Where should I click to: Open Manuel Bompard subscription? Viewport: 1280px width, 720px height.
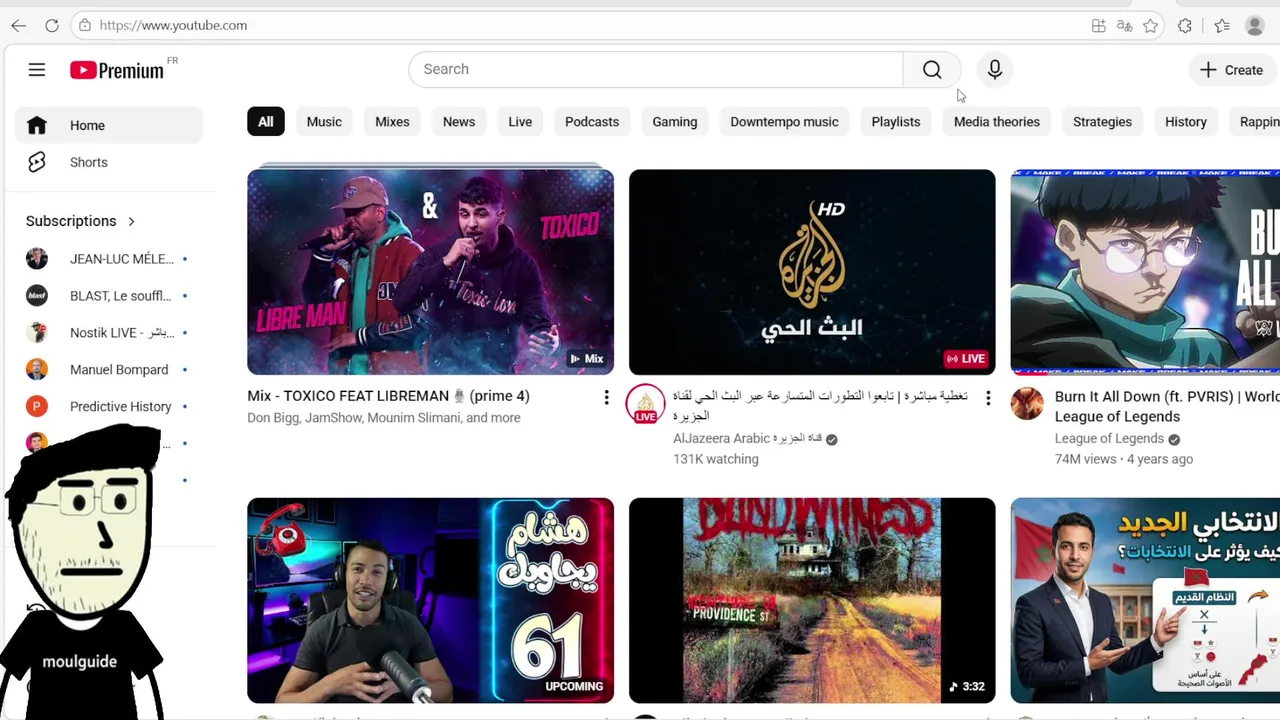[109, 370]
